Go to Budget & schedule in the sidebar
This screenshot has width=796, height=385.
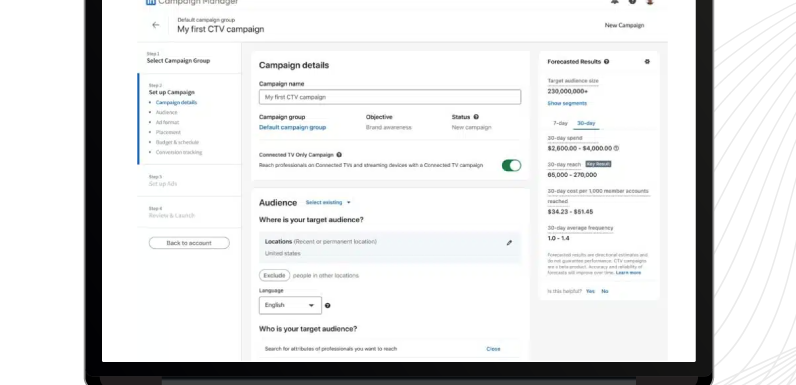(x=177, y=142)
